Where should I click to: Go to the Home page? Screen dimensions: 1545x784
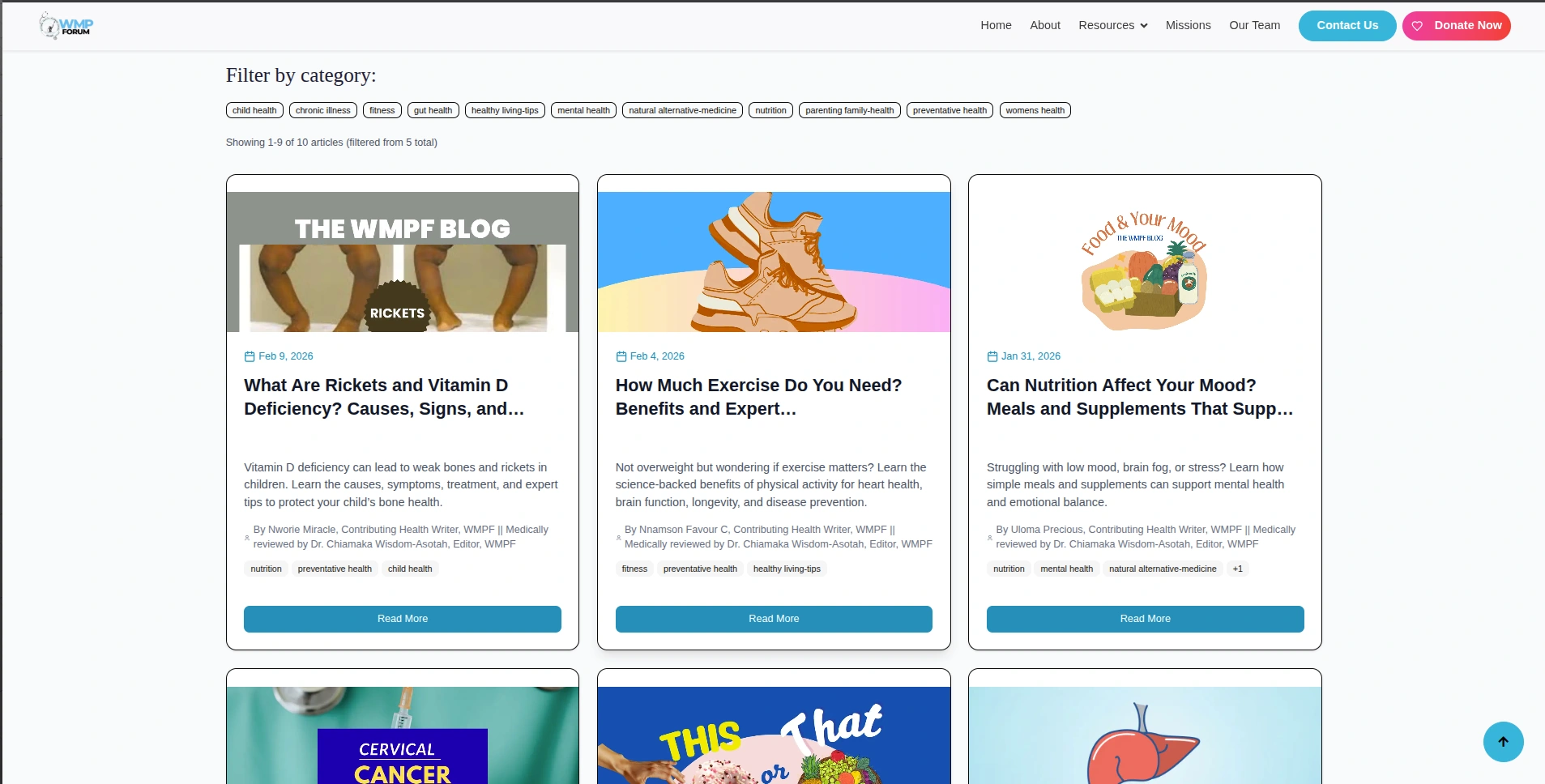point(996,25)
